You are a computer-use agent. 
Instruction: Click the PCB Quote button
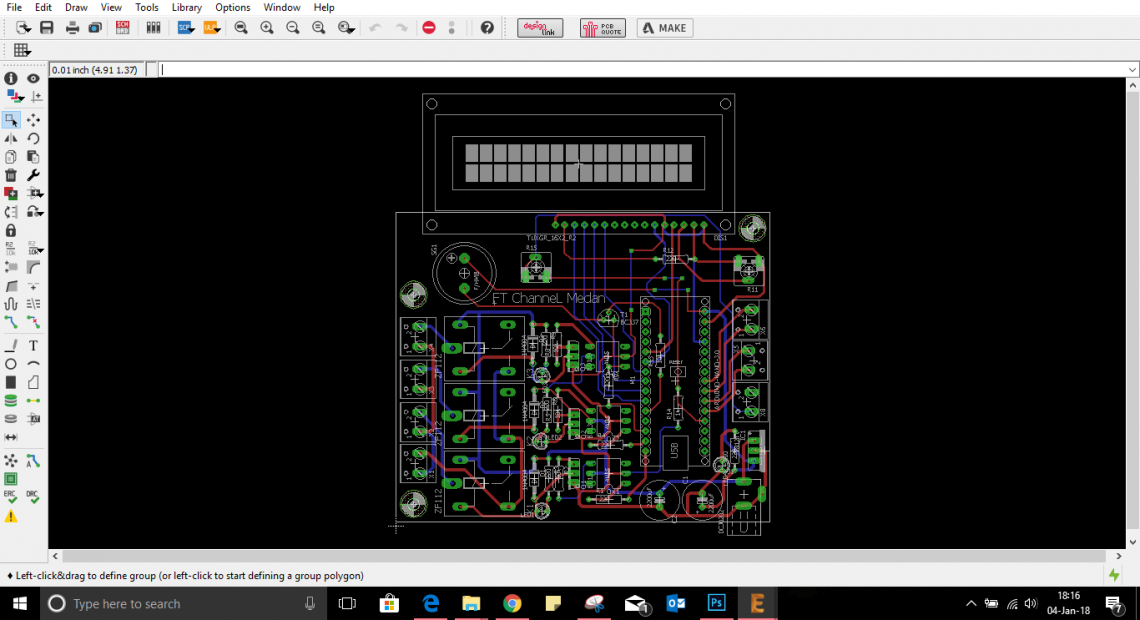tap(603, 28)
